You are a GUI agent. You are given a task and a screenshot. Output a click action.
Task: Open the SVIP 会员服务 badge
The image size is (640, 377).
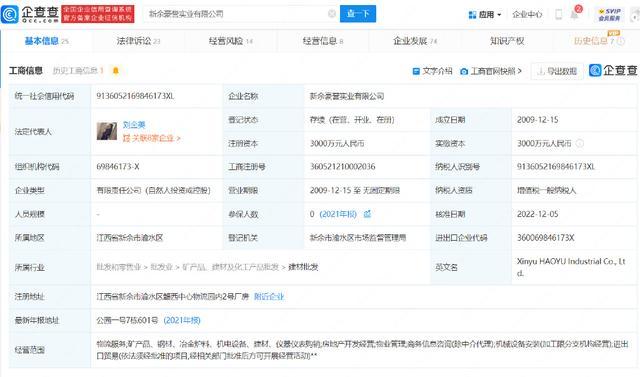click(x=609, y=14)
